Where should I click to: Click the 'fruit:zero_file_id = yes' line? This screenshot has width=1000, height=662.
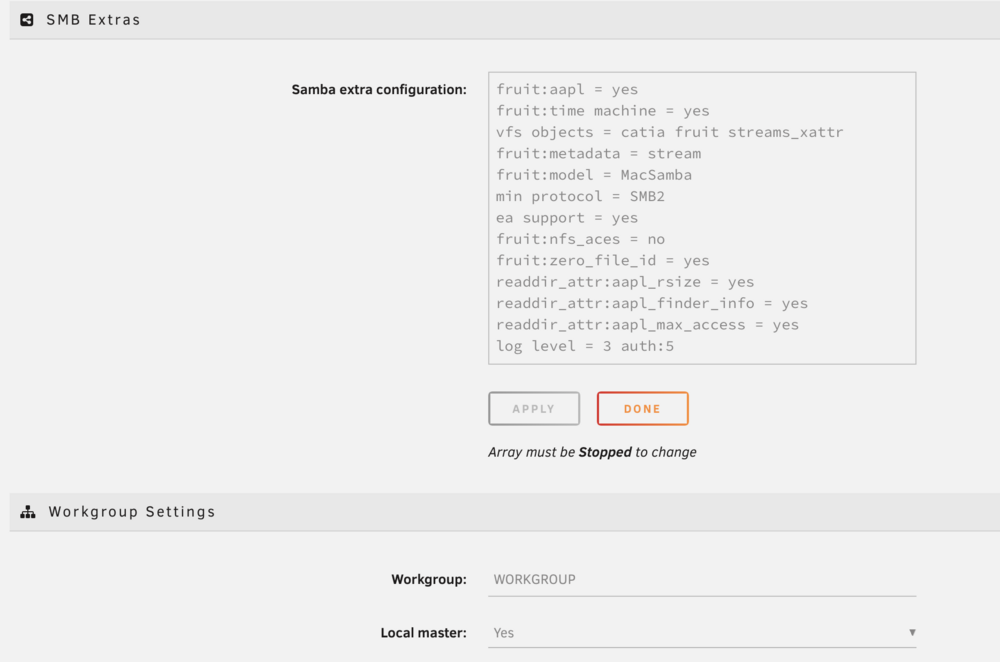603,260
